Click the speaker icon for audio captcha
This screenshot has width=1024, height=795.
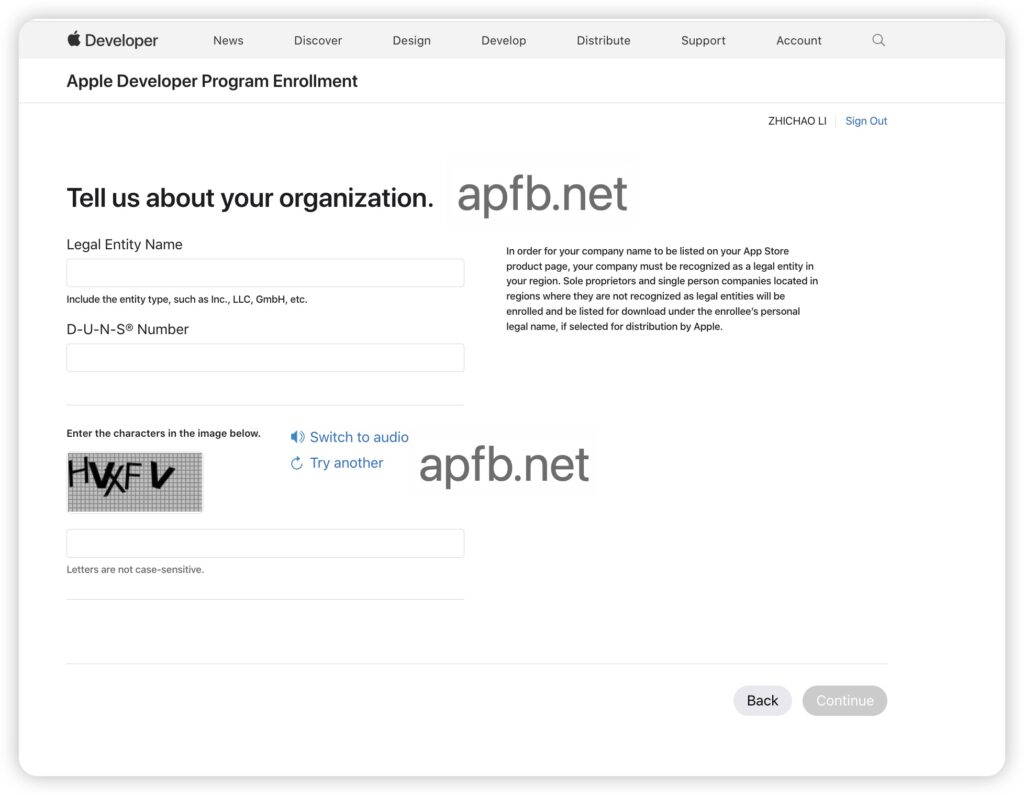297,436
